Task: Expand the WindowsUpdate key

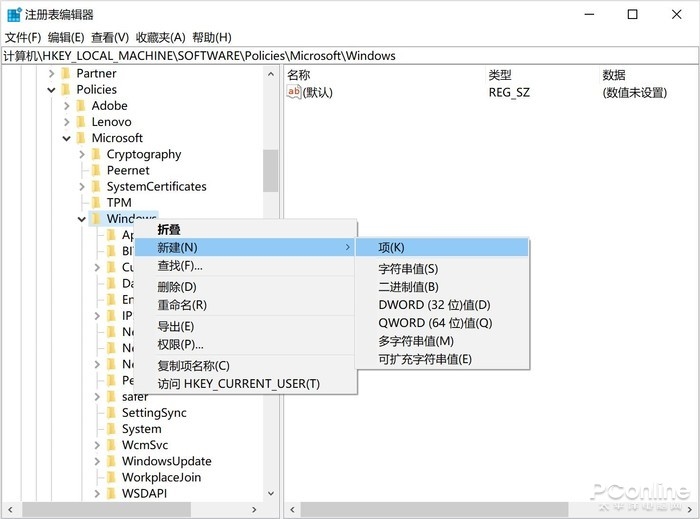Action: pos(97,461)
